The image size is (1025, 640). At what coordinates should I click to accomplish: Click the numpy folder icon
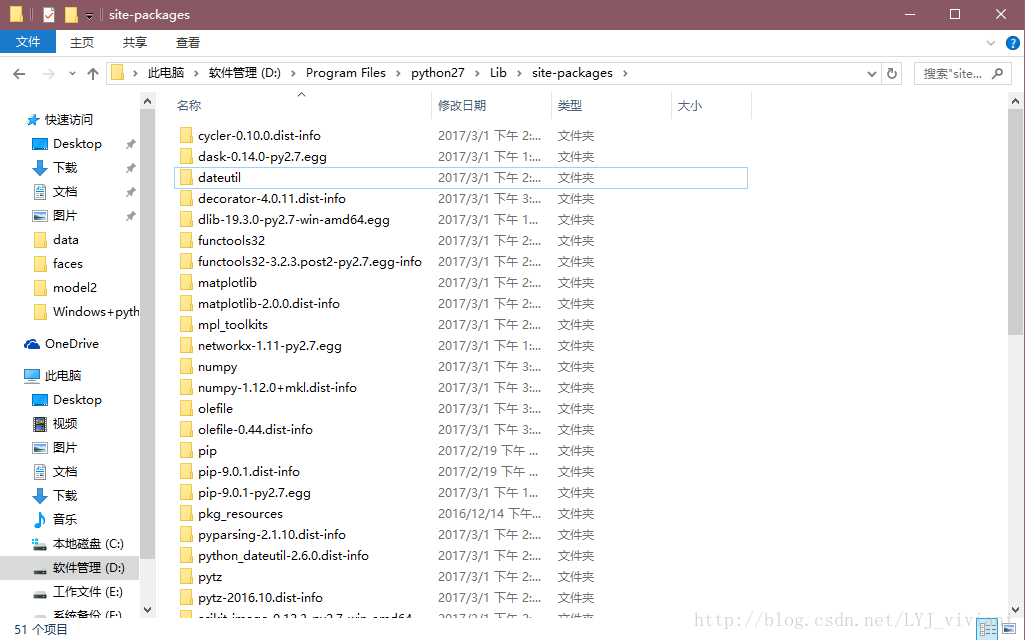[186, 367]
